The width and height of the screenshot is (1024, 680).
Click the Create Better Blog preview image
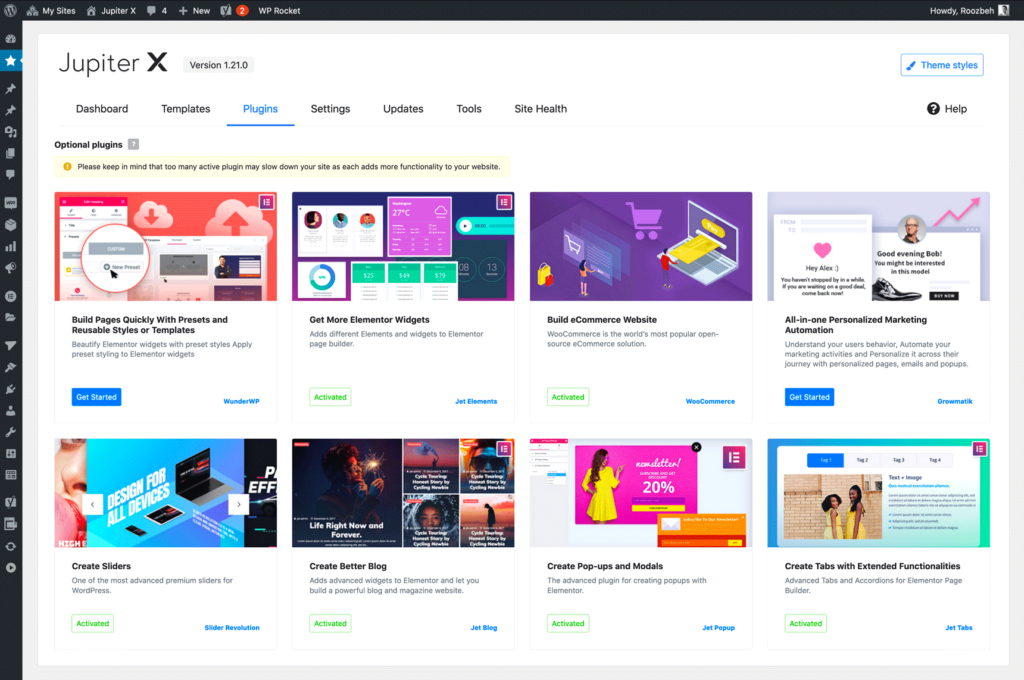click(x=403, y=493)
